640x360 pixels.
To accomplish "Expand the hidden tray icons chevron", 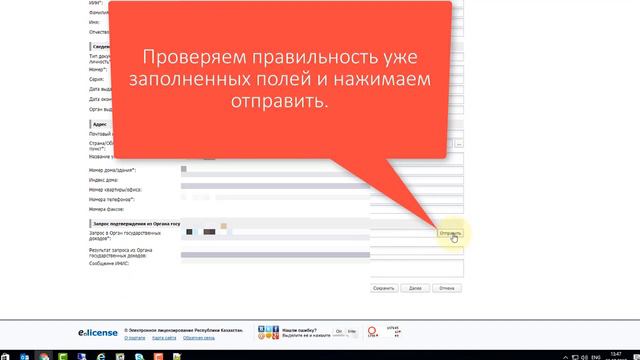I will (565, 357).
